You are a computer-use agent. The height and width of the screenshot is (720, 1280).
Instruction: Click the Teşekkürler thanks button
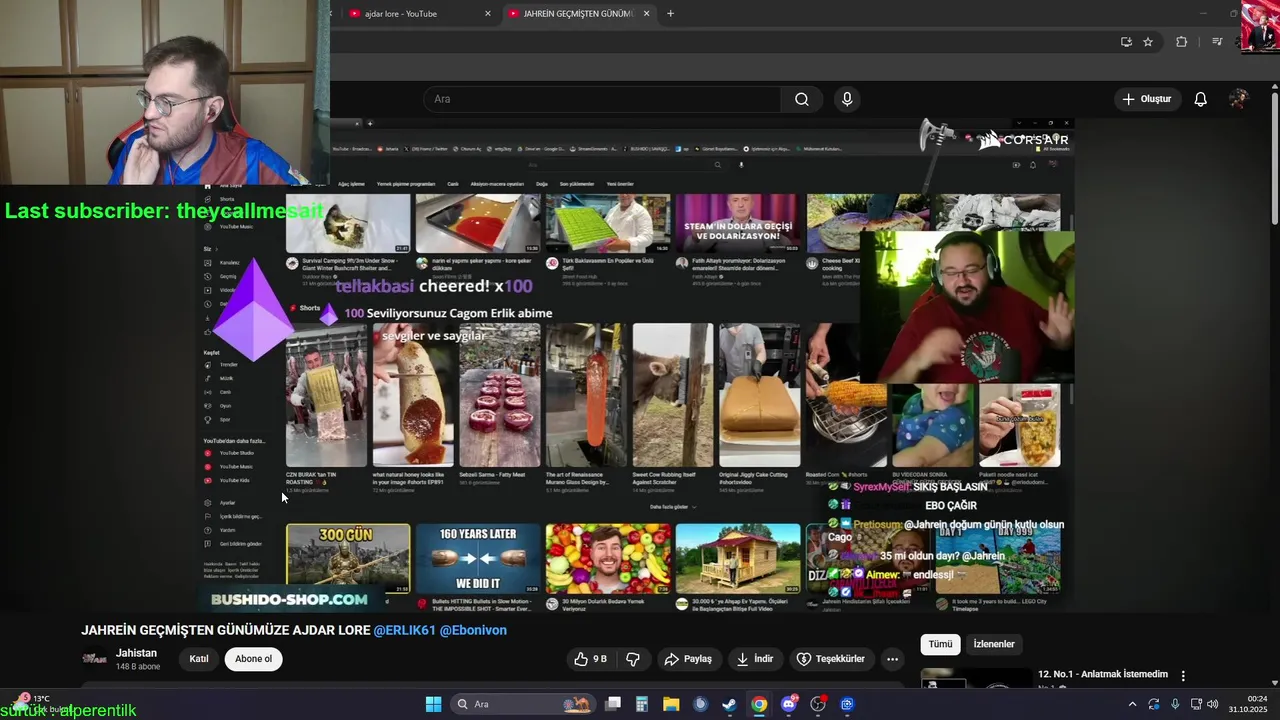point(830,659)
